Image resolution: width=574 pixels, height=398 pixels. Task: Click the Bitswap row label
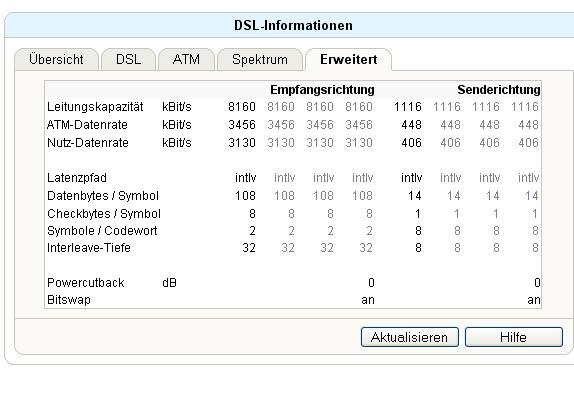(69, 300)
